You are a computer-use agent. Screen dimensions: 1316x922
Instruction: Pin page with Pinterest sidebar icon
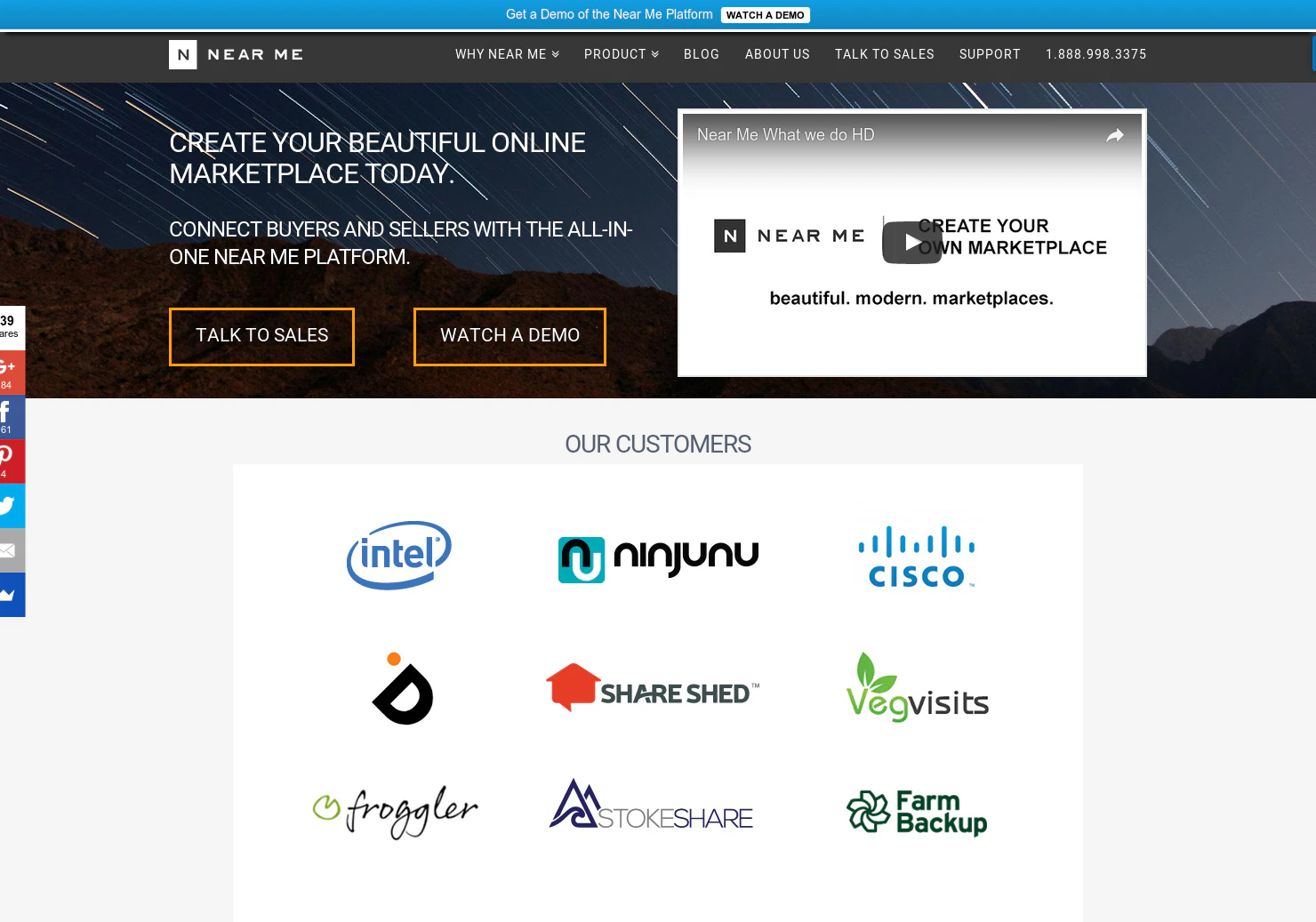coord(12,461)
